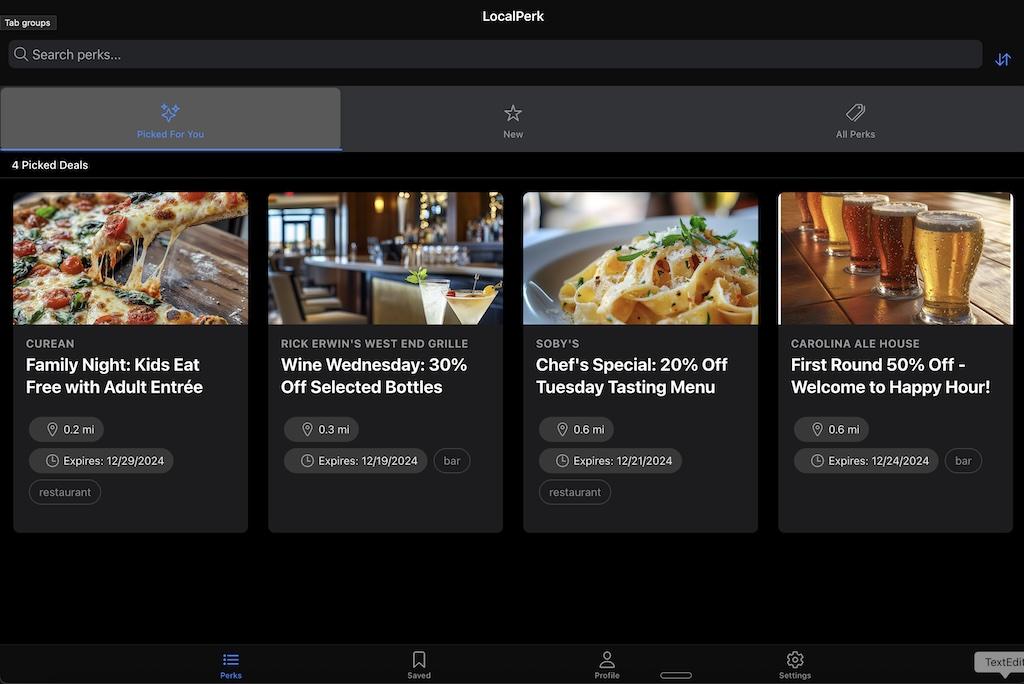Open Wine Wednesday: 30% Off deal

374,376
